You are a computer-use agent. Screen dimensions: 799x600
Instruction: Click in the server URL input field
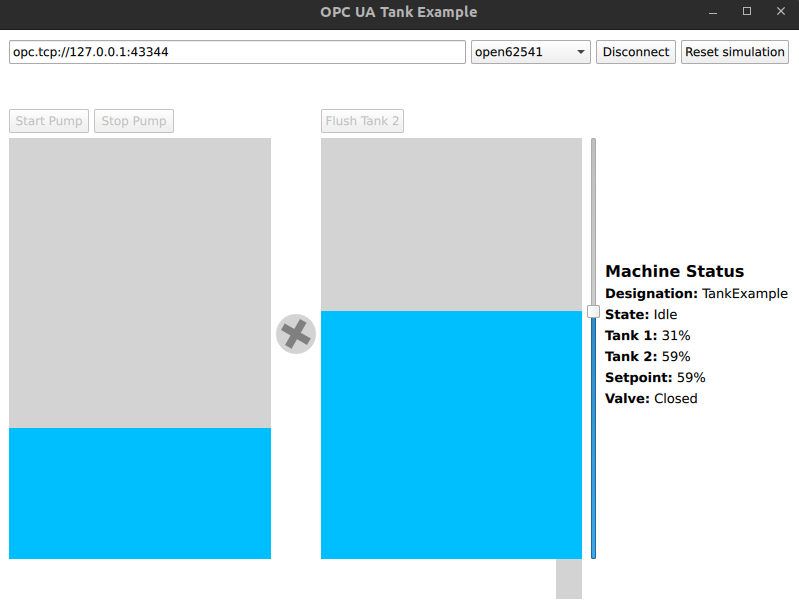[237, 52]
